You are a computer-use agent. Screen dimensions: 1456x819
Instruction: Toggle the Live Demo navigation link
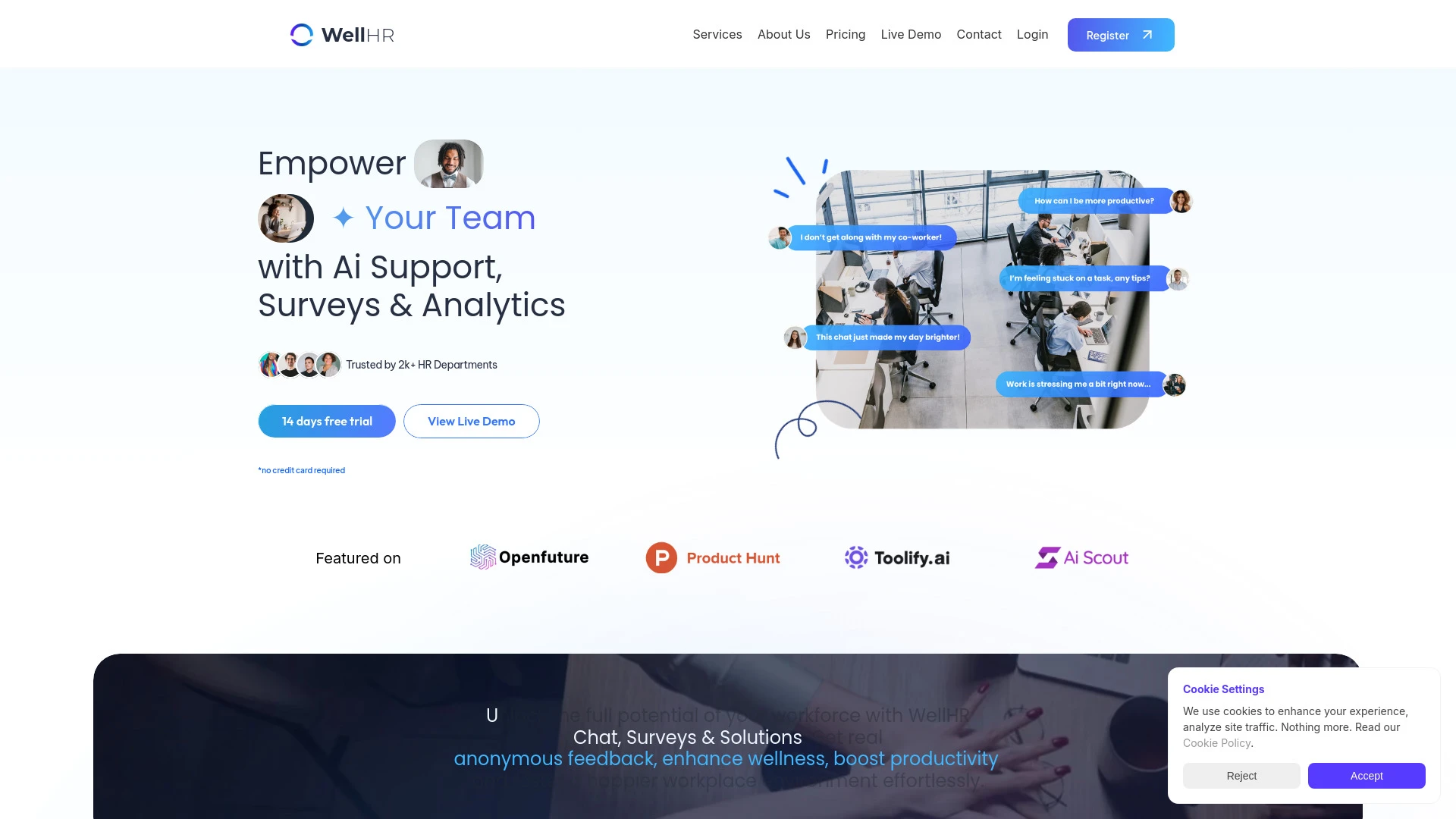(911, 34)
